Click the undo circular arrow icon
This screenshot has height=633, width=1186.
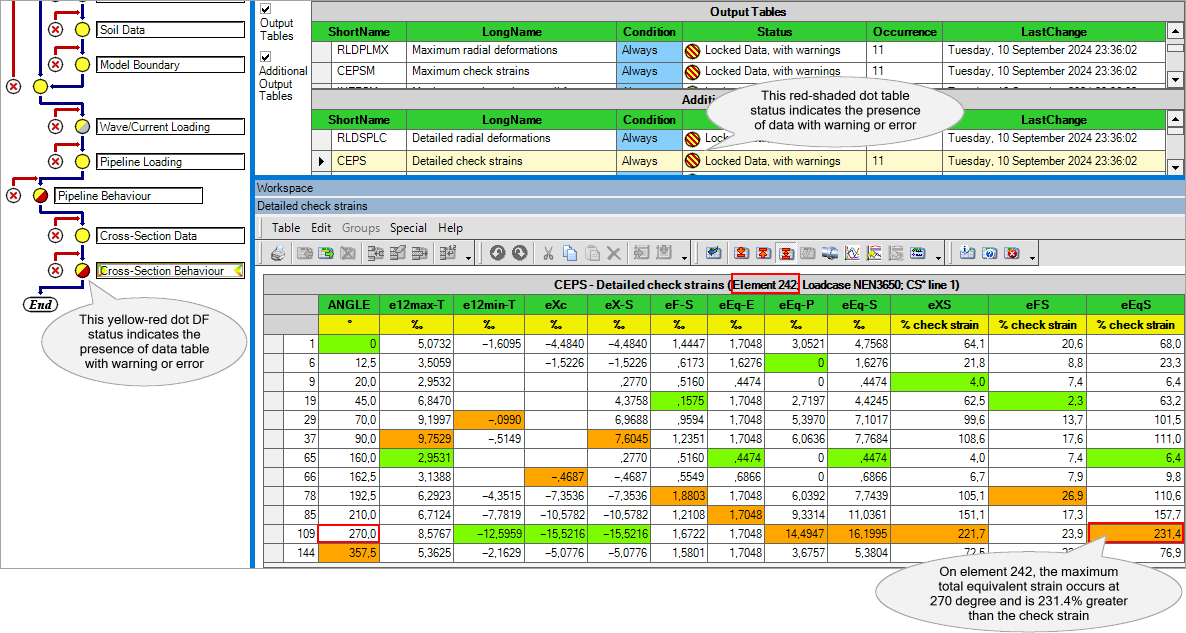[497, 253]
